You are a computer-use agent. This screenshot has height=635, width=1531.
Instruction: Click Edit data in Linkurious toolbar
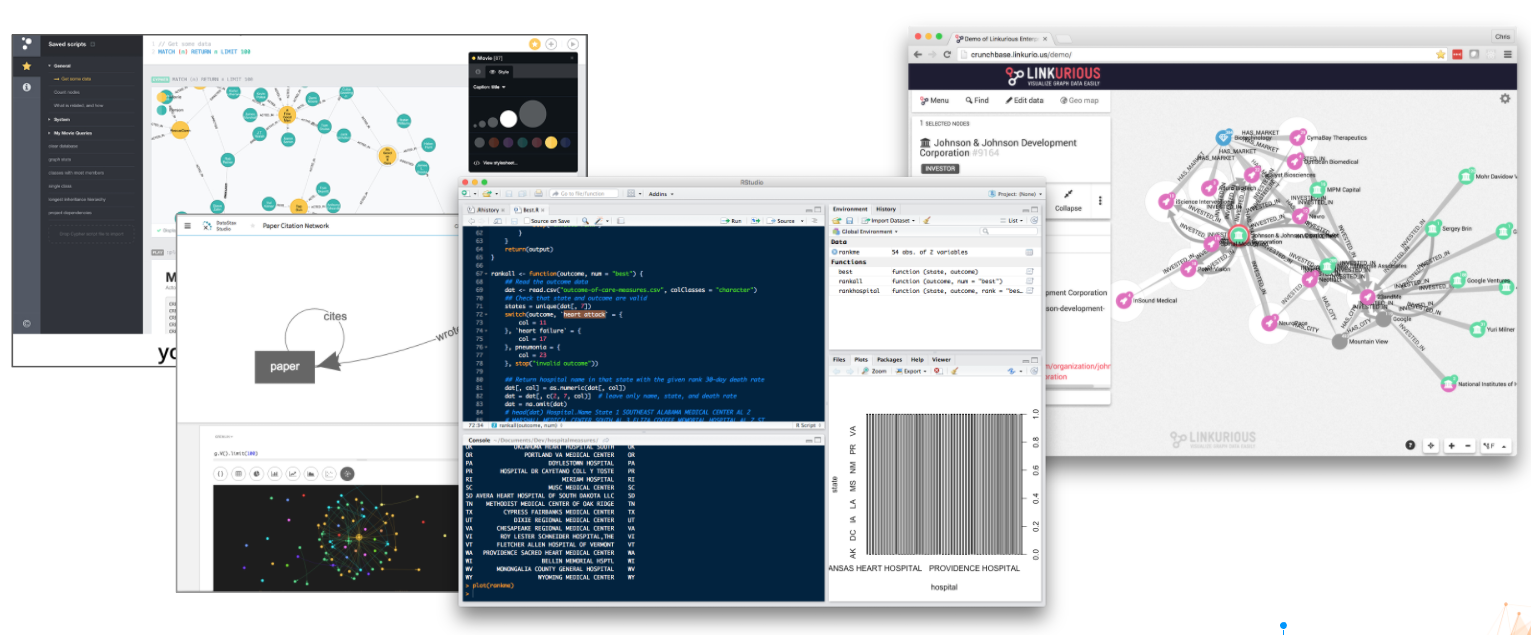tap(1024, 100)
